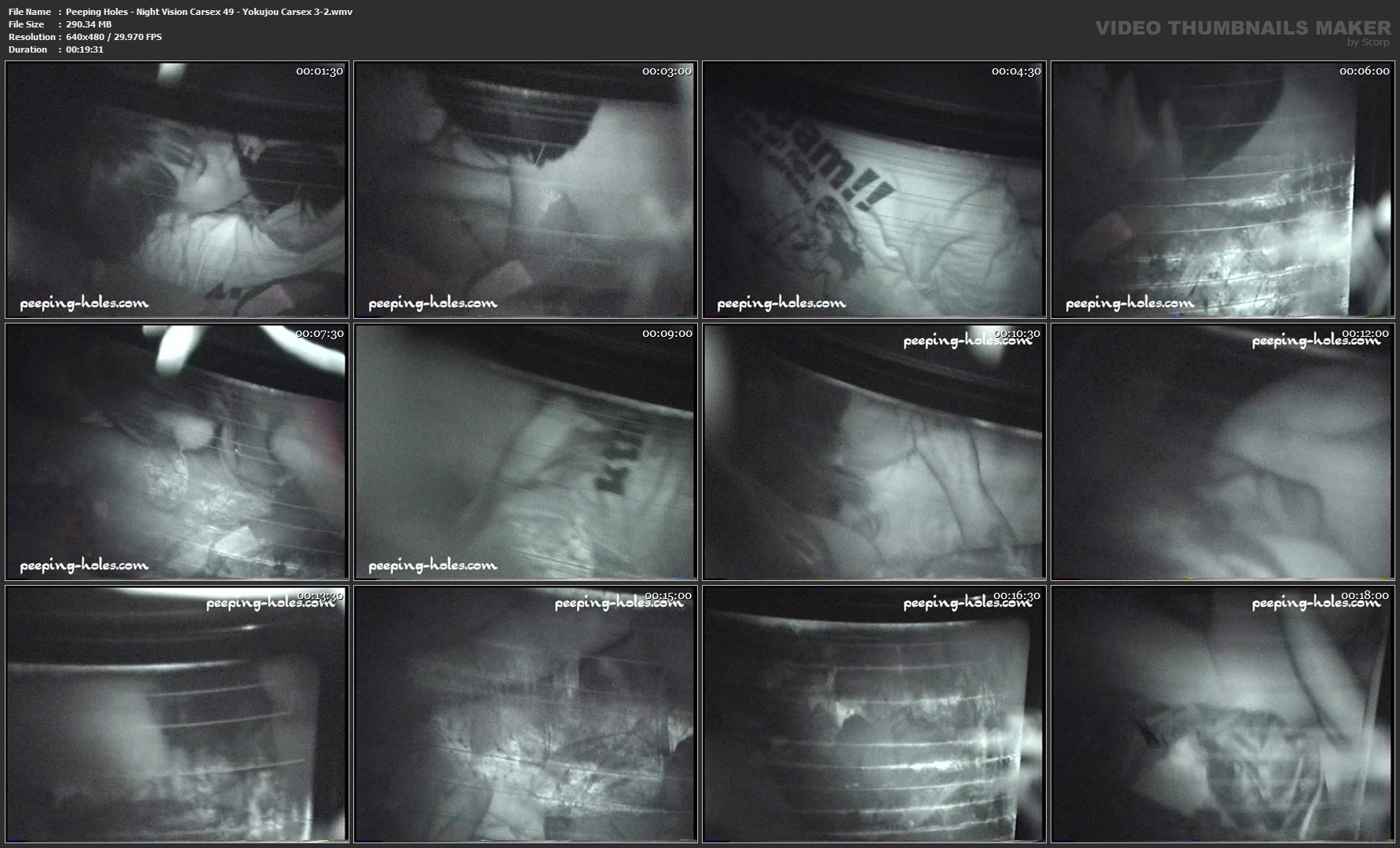Click the frame marked 00:06:00
The height and width of the screenshot is (848, 1400).
[1223, 190]
